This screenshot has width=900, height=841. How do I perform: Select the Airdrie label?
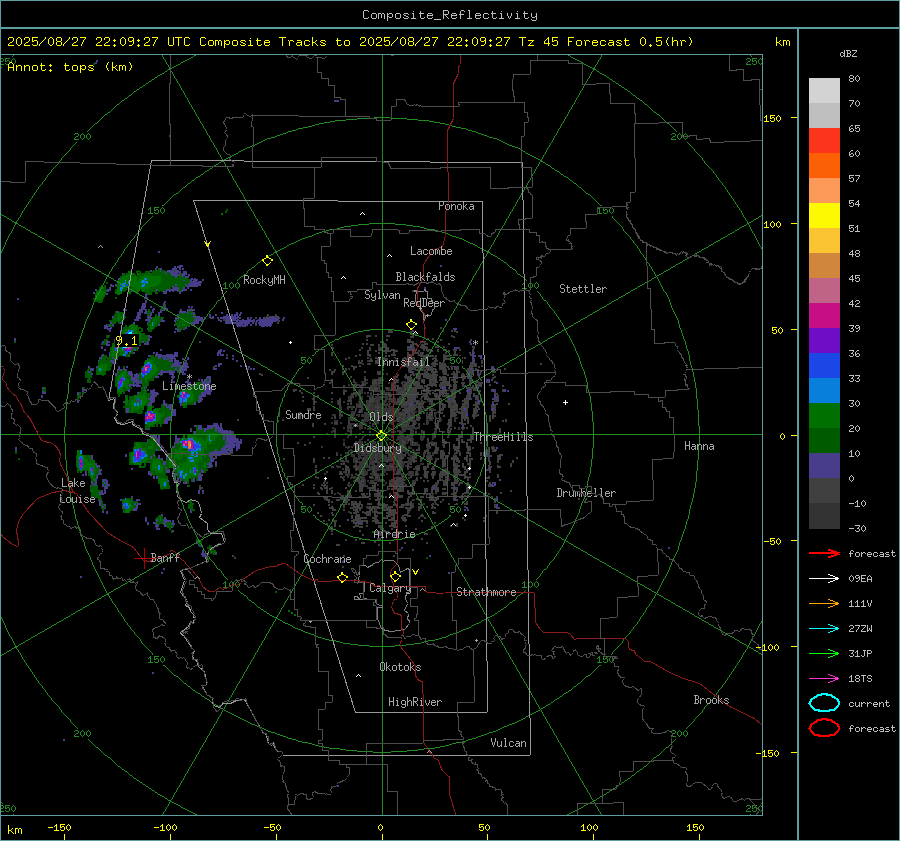(x=394, y=534)
